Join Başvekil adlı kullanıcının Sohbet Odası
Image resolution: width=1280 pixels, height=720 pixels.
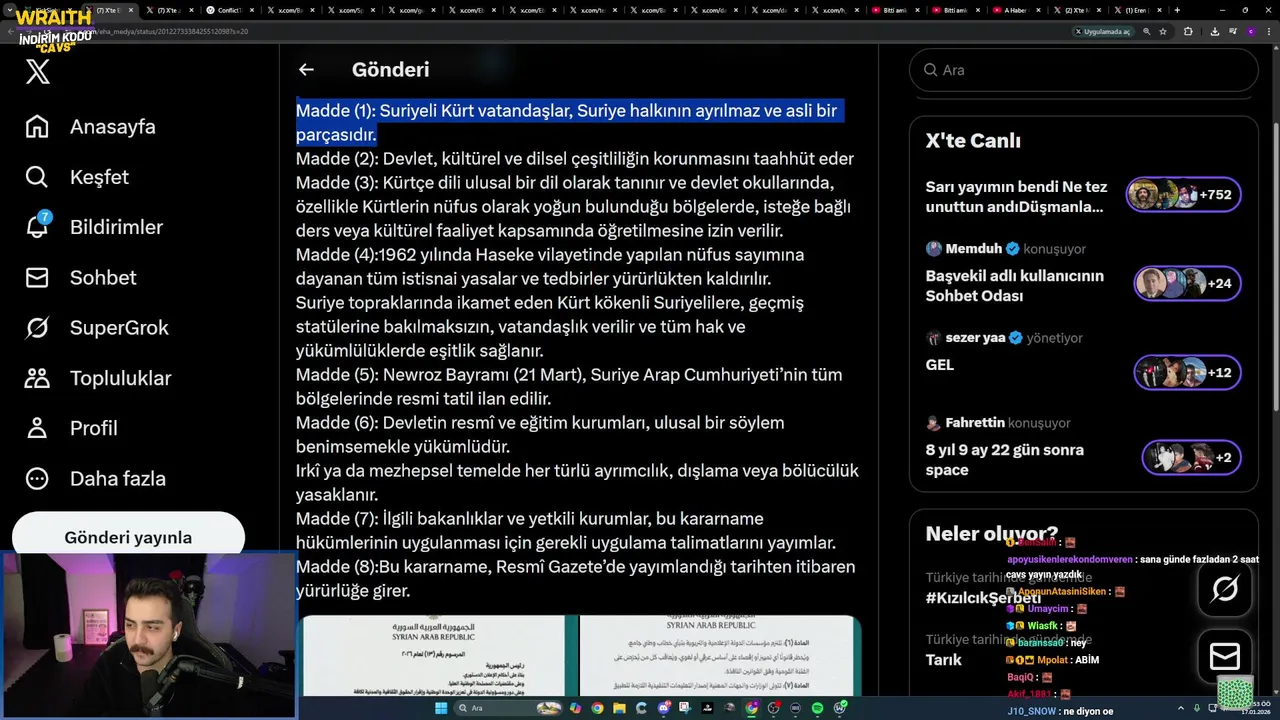1014,285
